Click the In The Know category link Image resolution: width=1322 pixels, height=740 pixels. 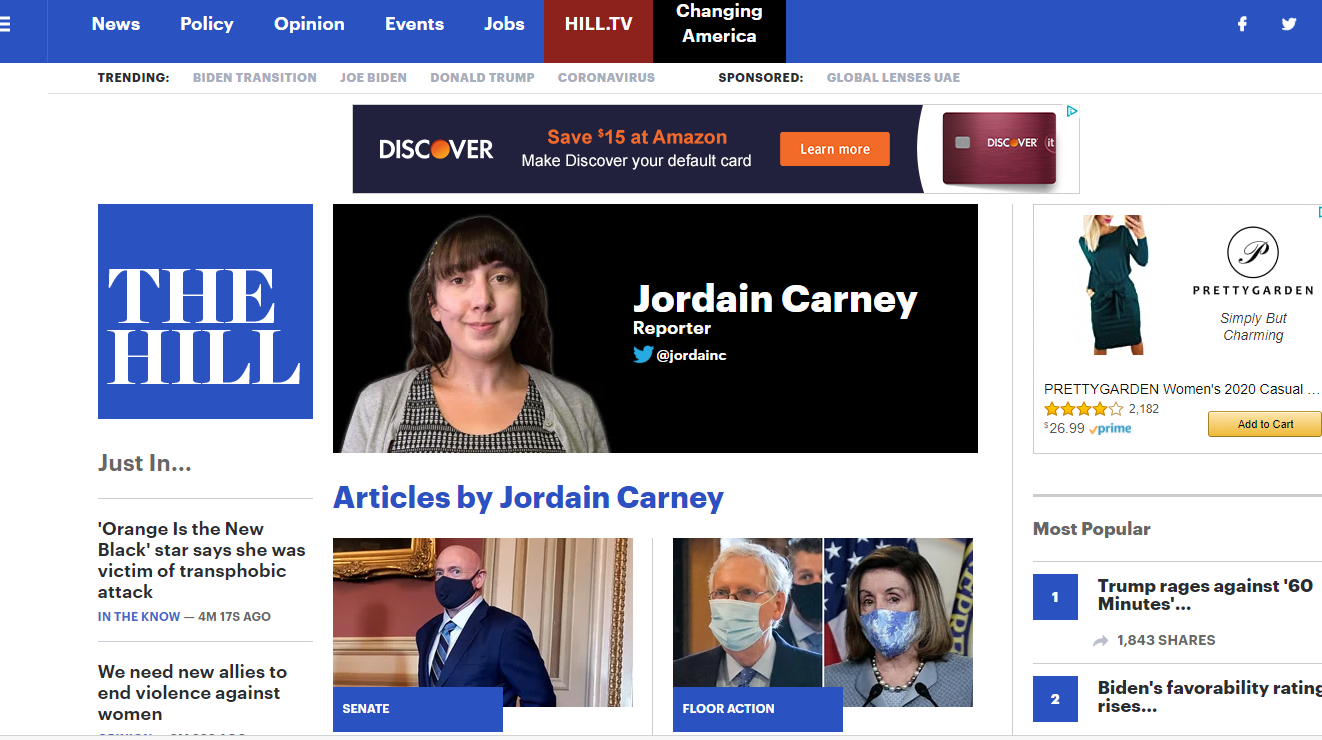click(x=139, y=617)
